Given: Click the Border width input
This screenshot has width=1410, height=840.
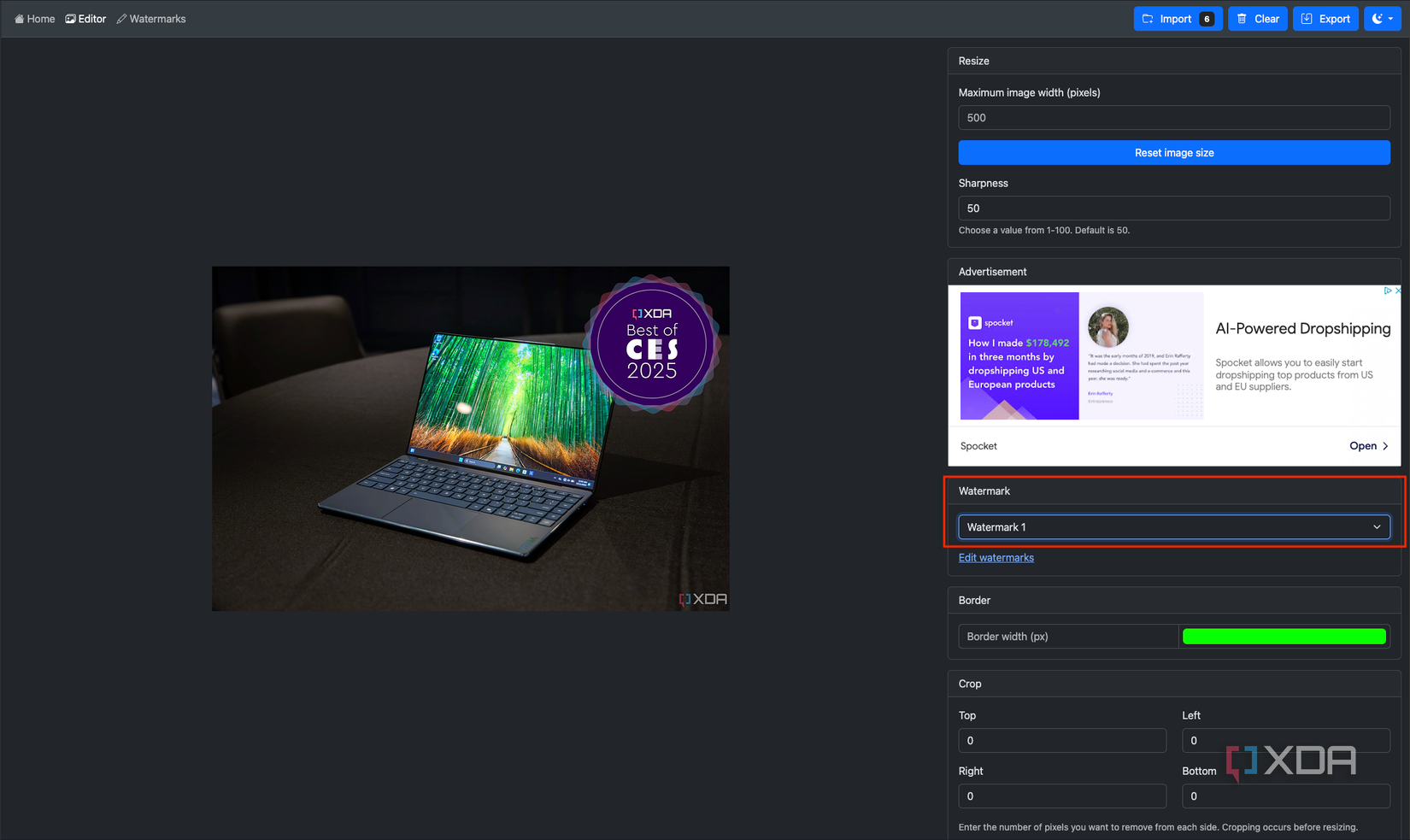Looking at the screenshot, I should (1068, 637).
